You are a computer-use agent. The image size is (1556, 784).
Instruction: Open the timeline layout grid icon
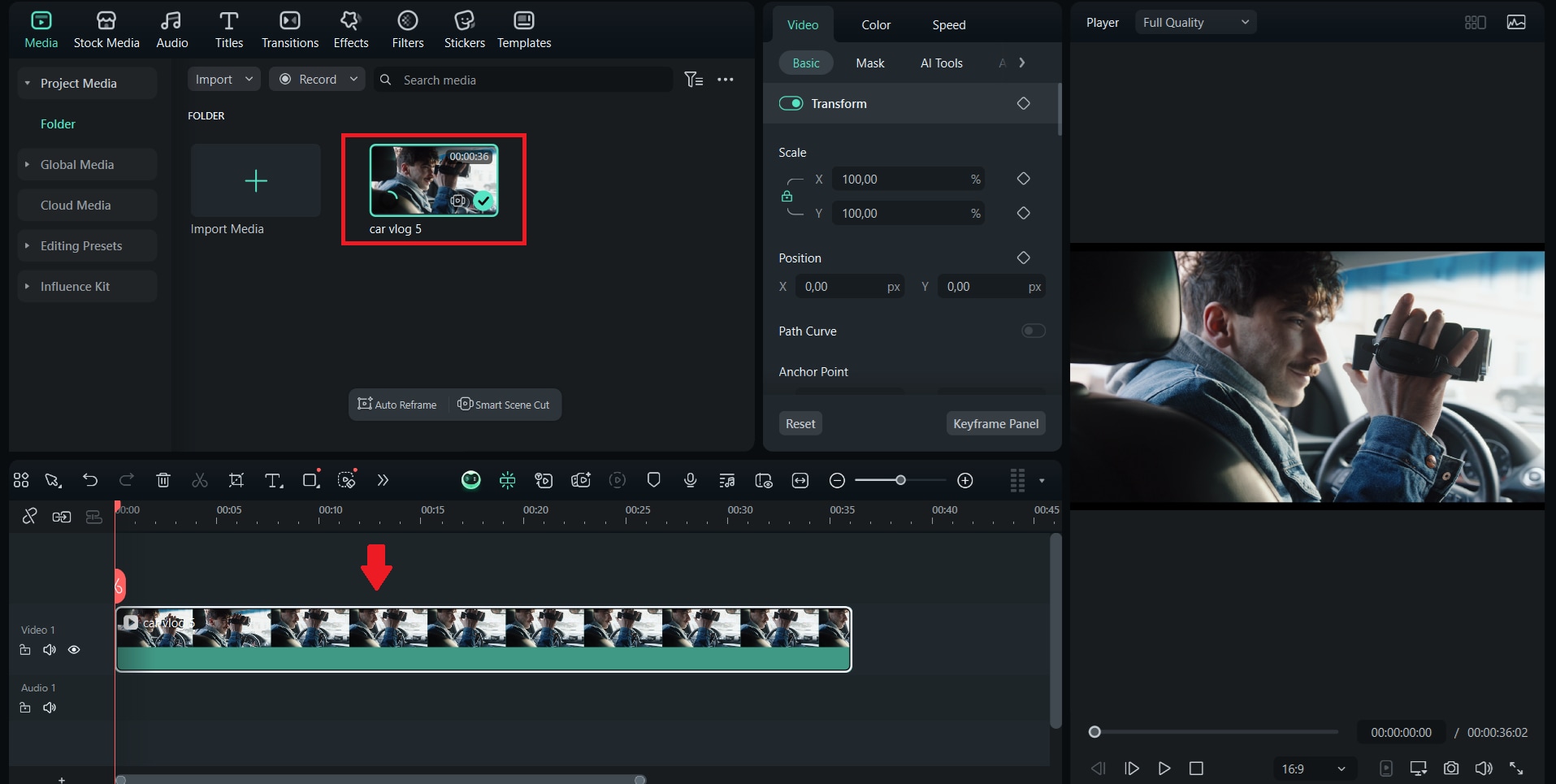(21, 480)
